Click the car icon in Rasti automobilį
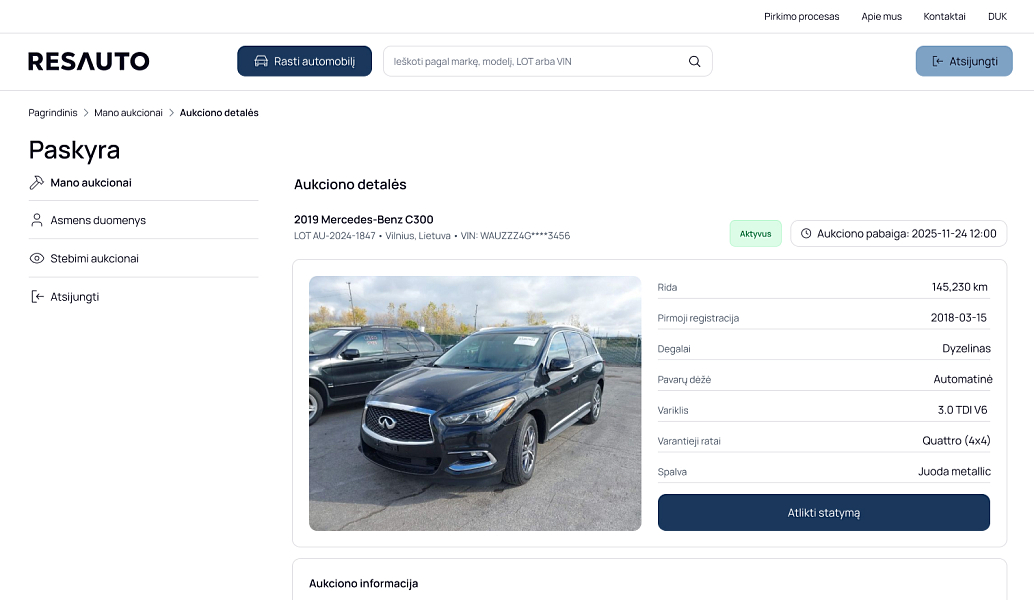This screenshot has width=1034, height=600. coord(261,61)
